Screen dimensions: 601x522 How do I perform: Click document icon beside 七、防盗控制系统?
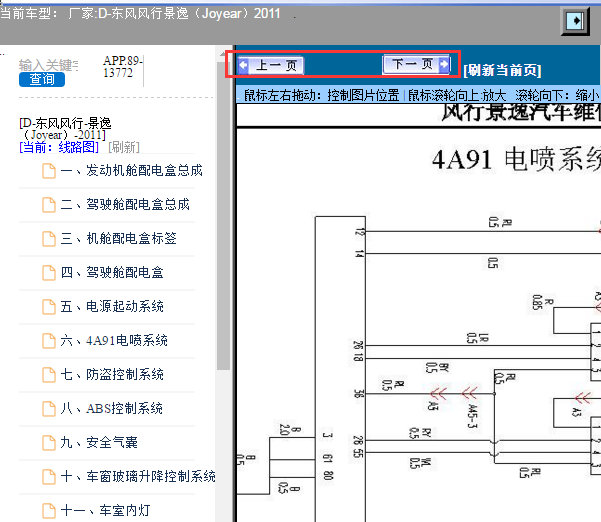pyautogui.click(x=49, y=375)
